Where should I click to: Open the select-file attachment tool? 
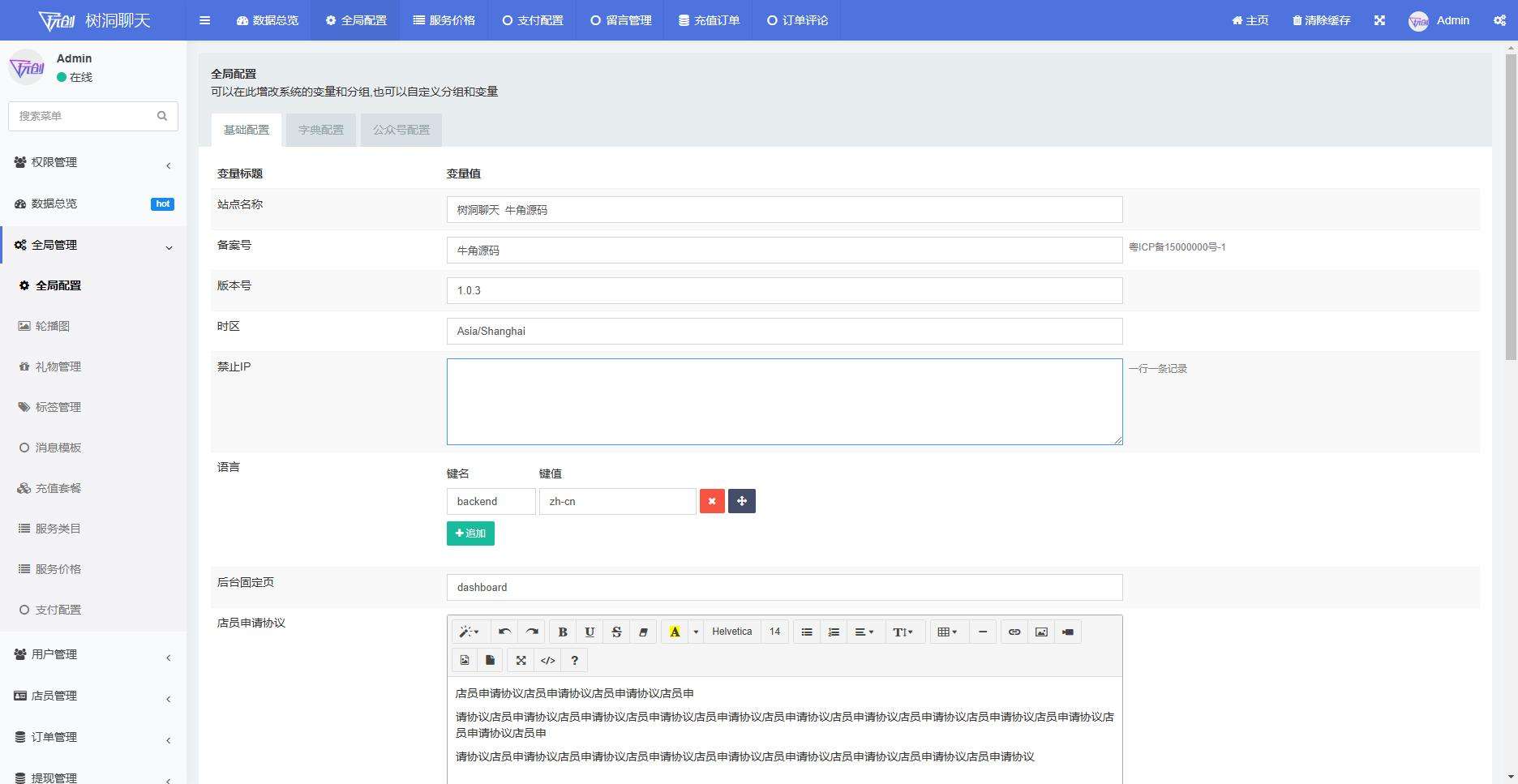490,660
